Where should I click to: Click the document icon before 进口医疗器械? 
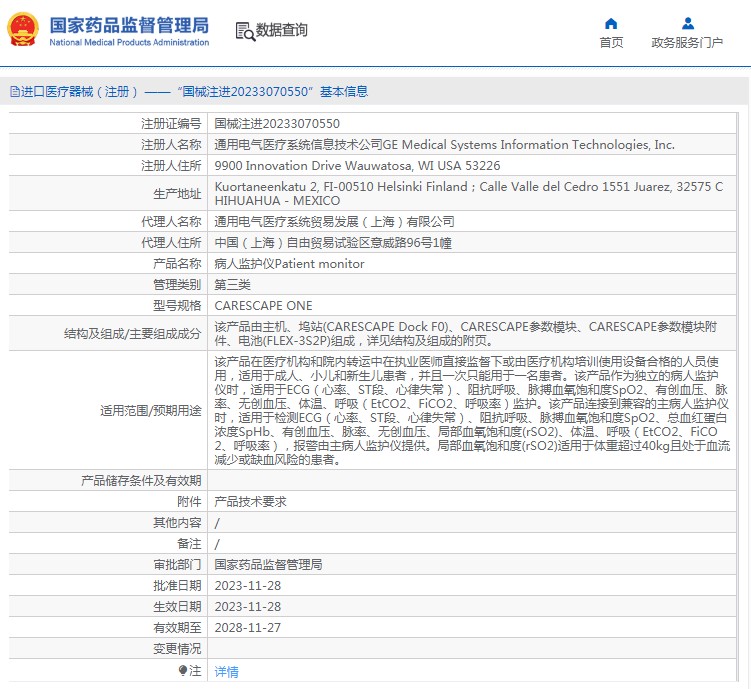(x=14, y=92)
